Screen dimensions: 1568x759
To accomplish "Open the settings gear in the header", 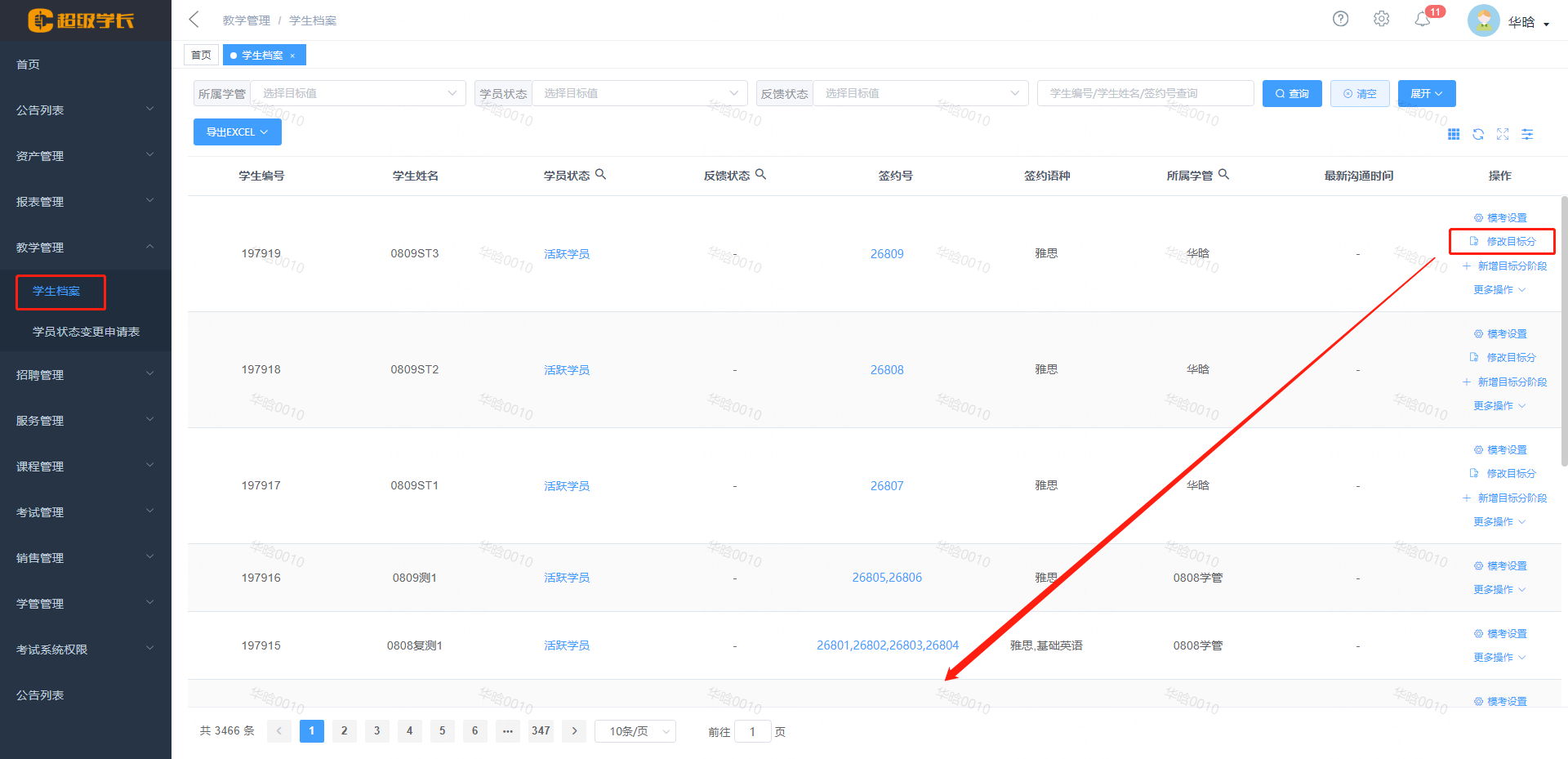I will click(1381, 18).
